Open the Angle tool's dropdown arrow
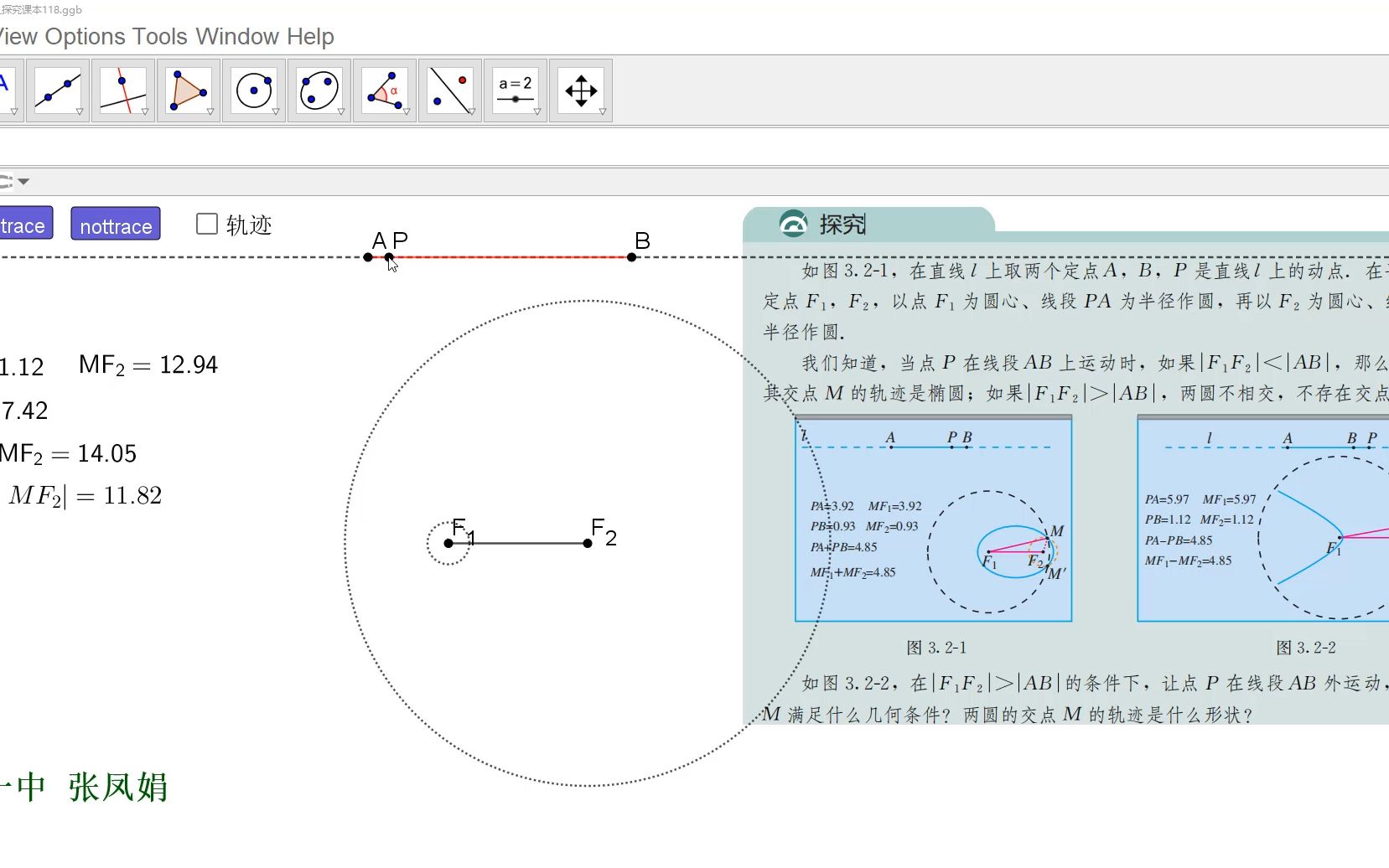 pos(407,111)
